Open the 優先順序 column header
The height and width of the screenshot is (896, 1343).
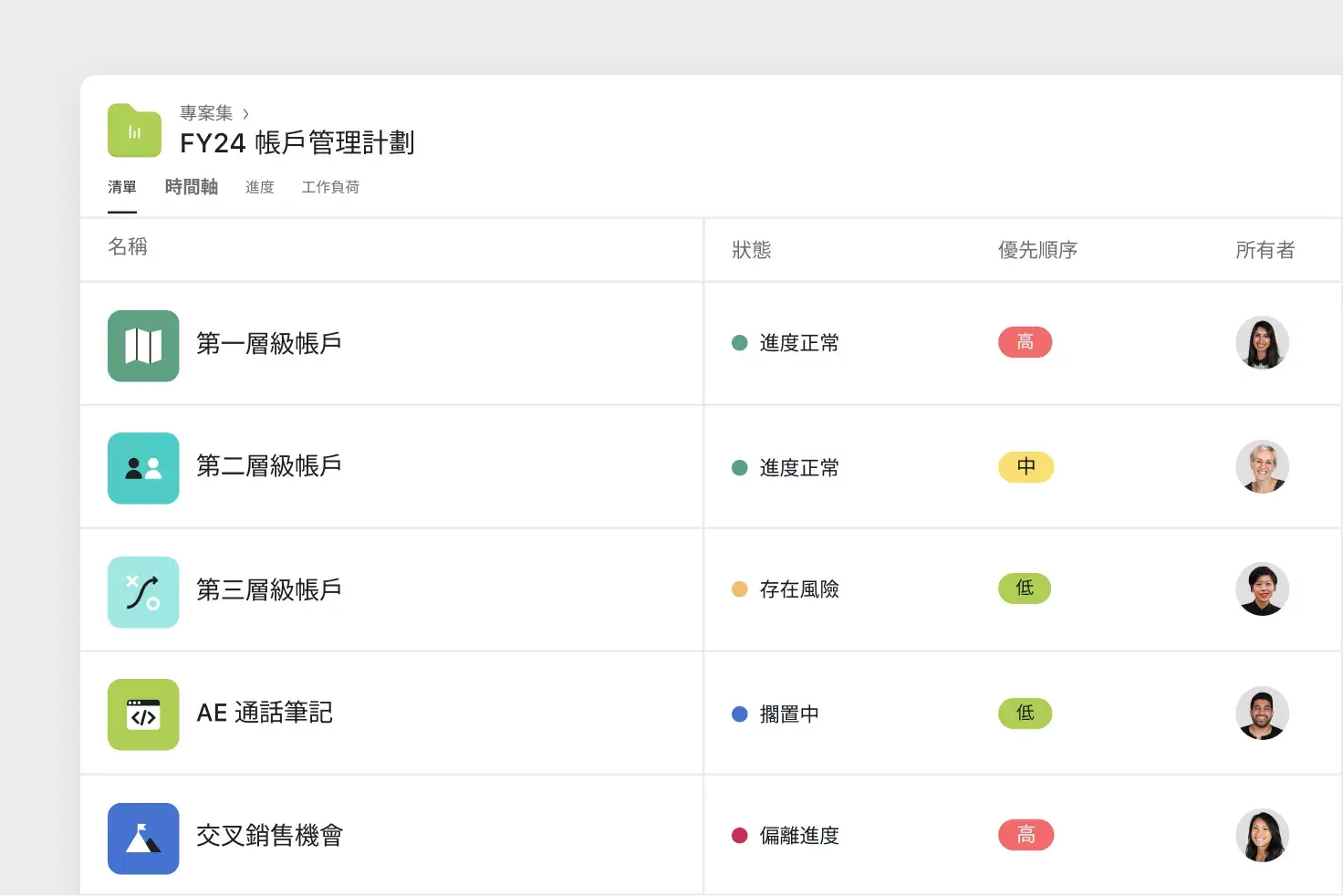[x=1037, y=250]
